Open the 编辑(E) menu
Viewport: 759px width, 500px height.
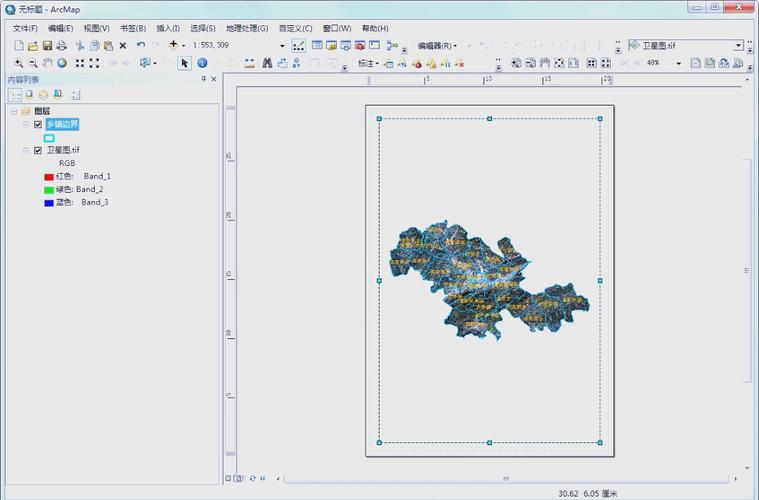tap(61, 28)
